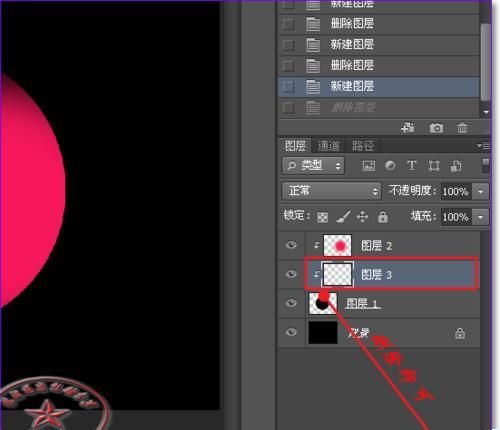500x430 pixels.
Task: Enable the smart object filter icon
Action: [x=456, y=166]
